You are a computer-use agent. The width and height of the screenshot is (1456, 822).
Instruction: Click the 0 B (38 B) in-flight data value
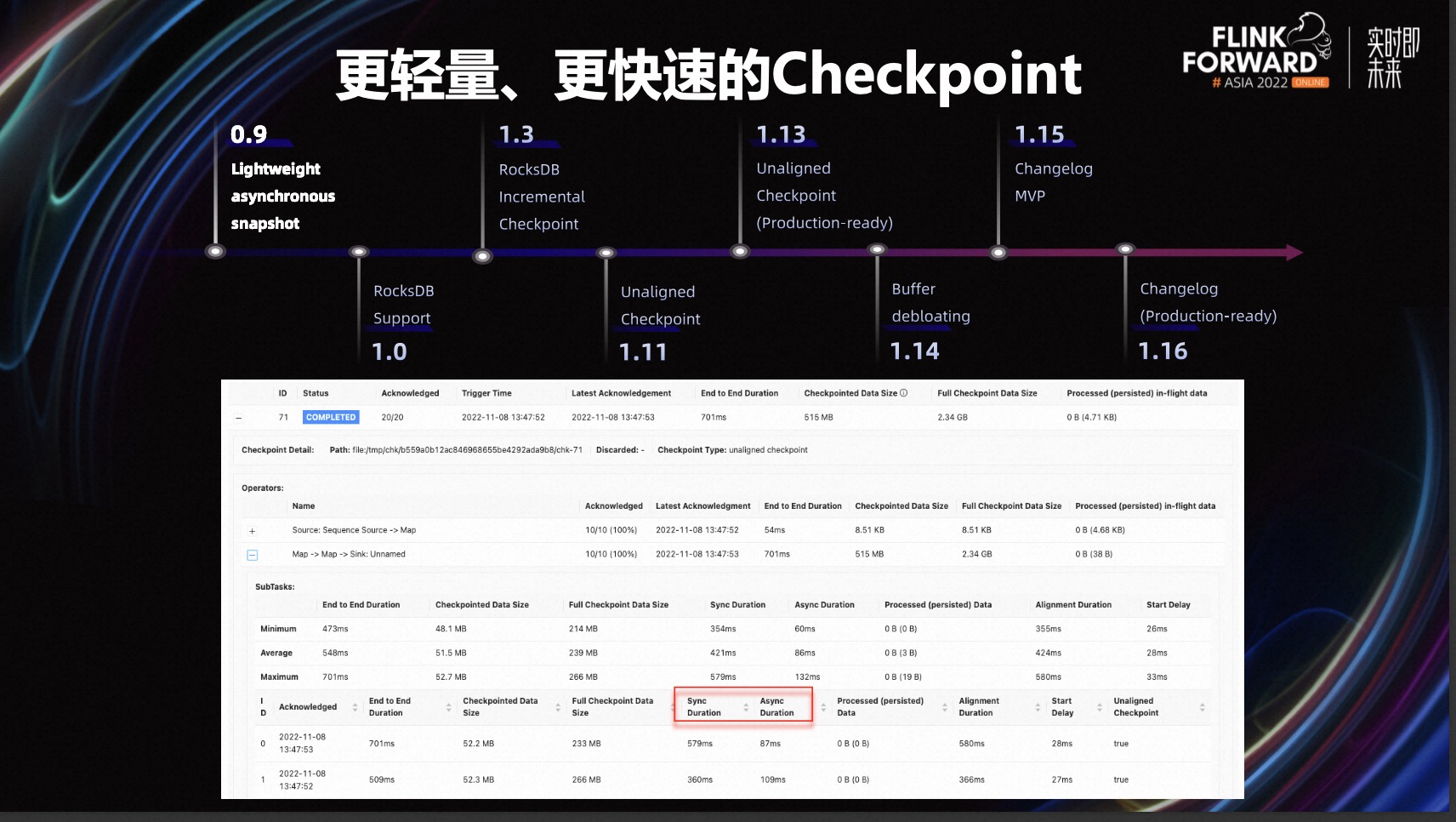click(1094, 554)
